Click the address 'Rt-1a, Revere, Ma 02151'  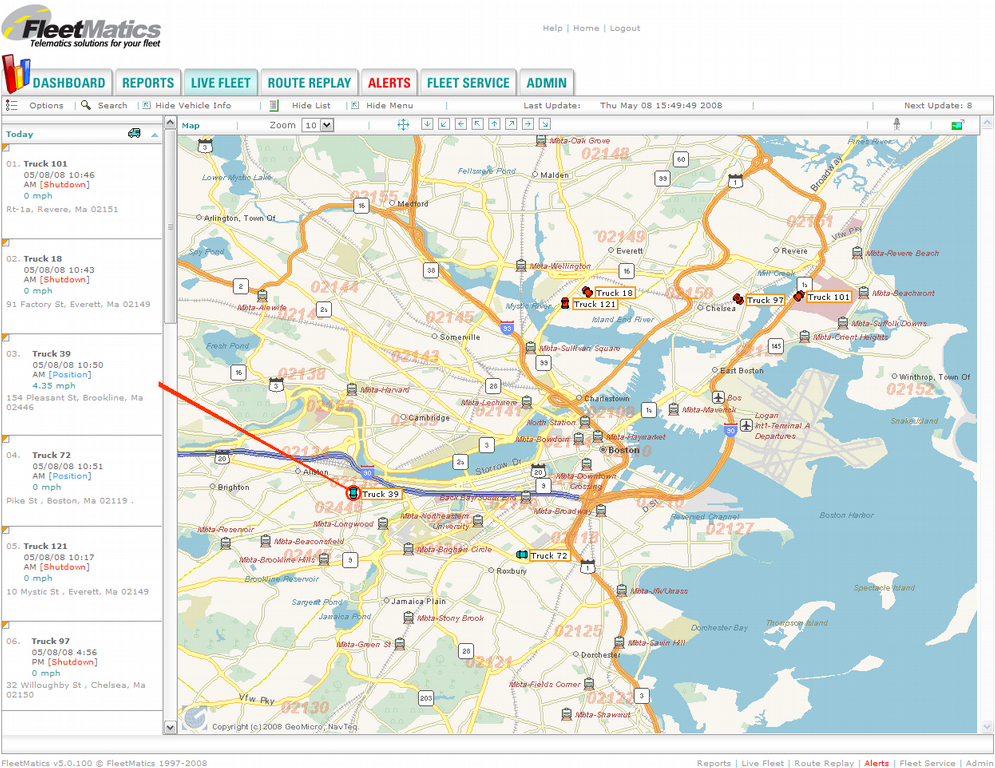tap(62, 209)
